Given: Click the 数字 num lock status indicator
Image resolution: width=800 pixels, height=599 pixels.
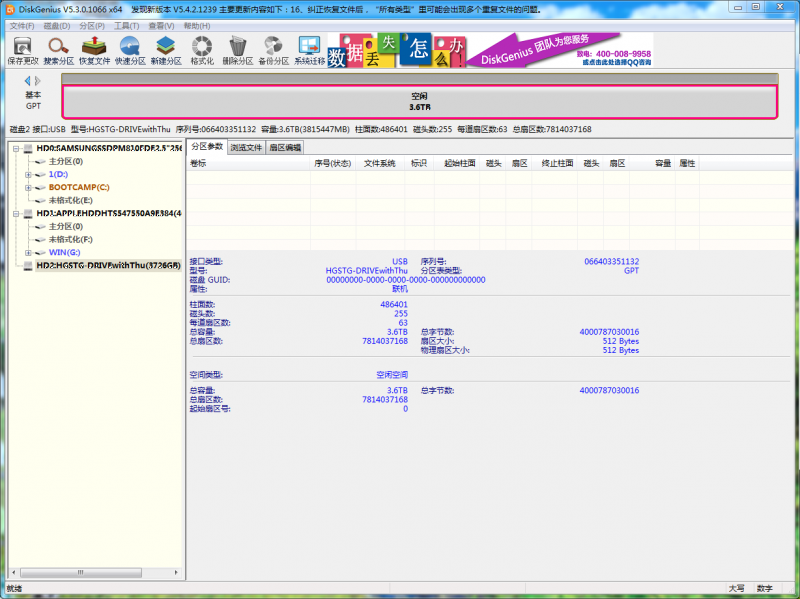Looking at the screenshot, I should pos(764,588).
